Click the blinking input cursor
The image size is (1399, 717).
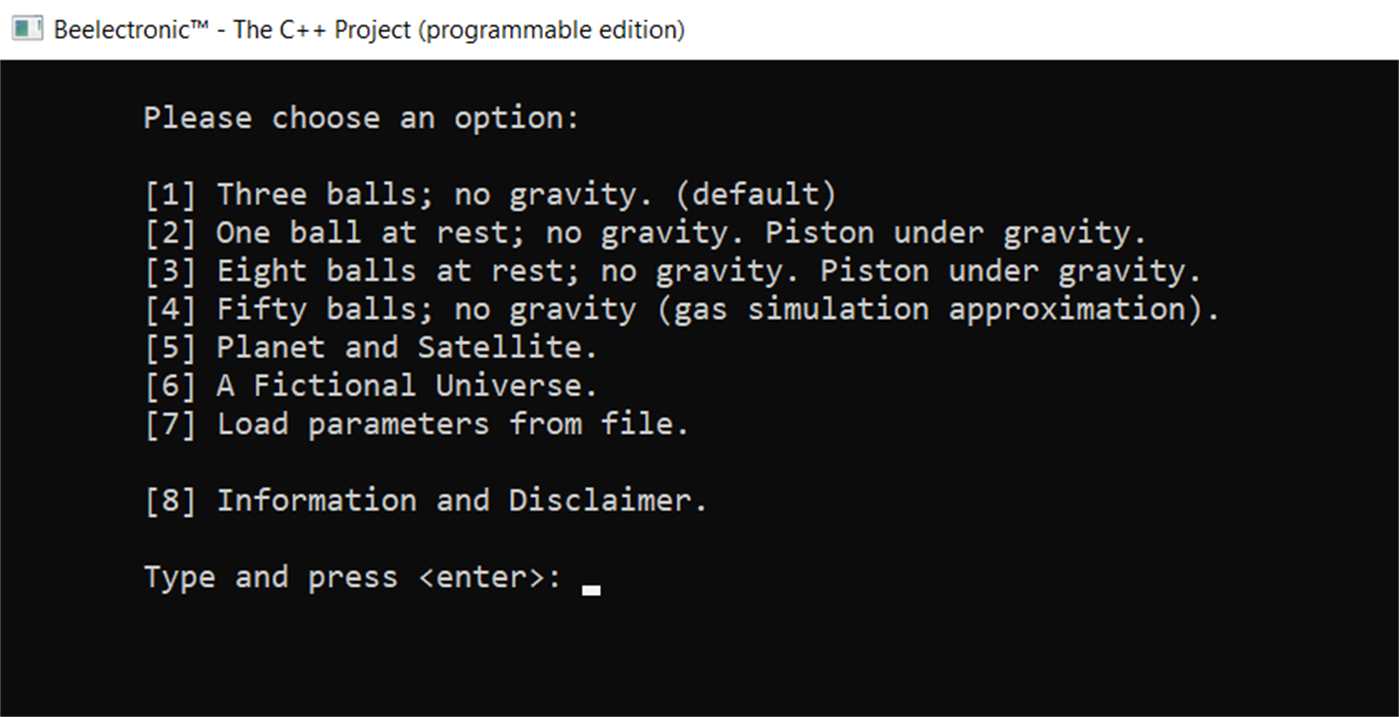point(590,589)
